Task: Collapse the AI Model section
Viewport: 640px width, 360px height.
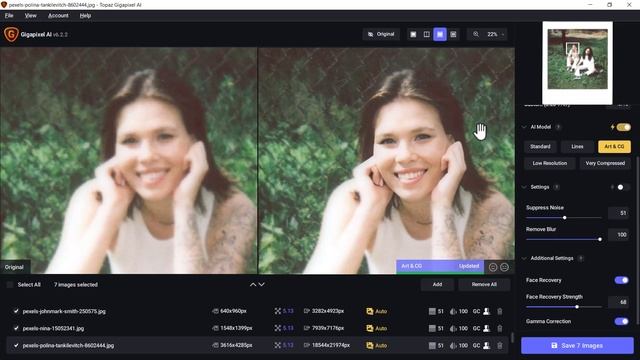Action: [524, 127]
